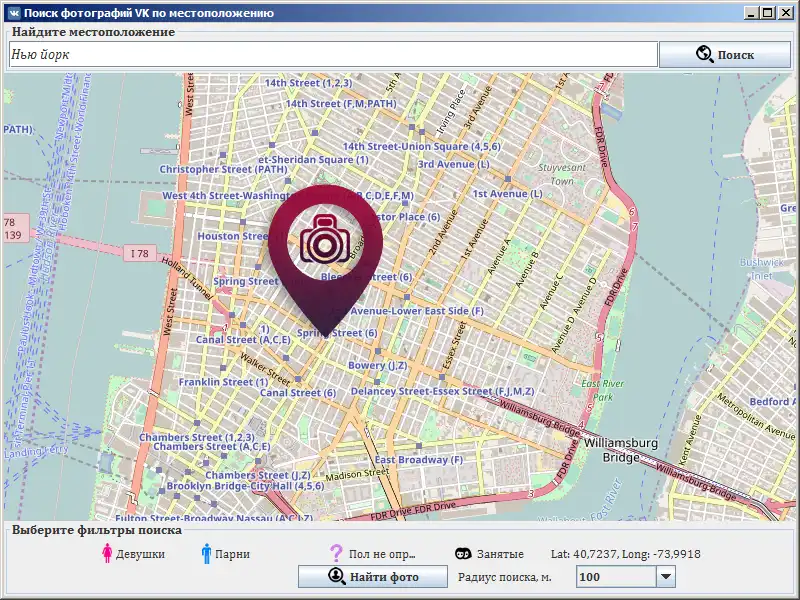Image resolution: width=800 pixels, height=600 pixels.
Task: Close the VK photo search window
Action: pos(786,13)
